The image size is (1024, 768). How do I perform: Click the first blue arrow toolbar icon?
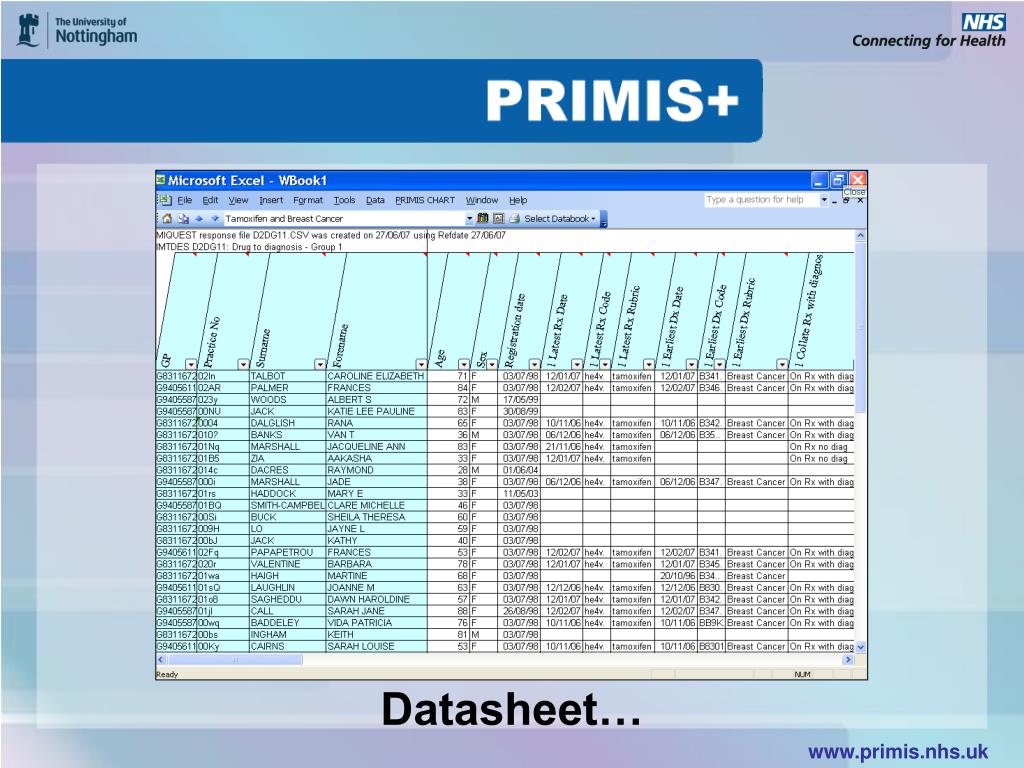click(199, 219)
